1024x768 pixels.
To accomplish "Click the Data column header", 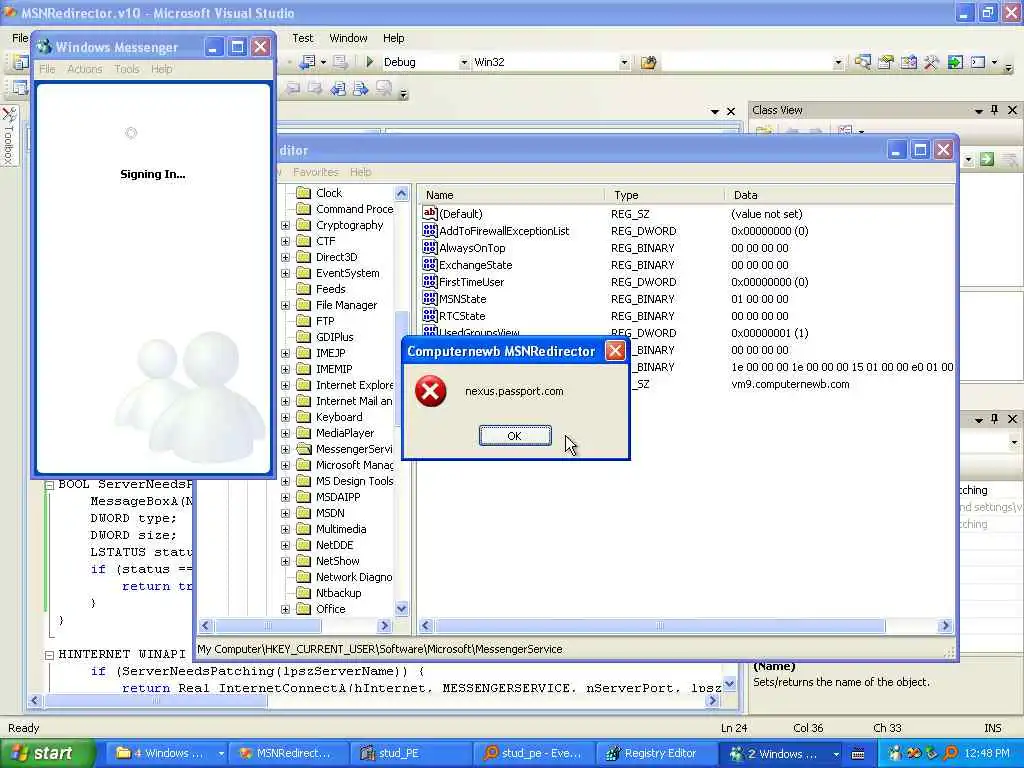I will click(x=840, y=195).
